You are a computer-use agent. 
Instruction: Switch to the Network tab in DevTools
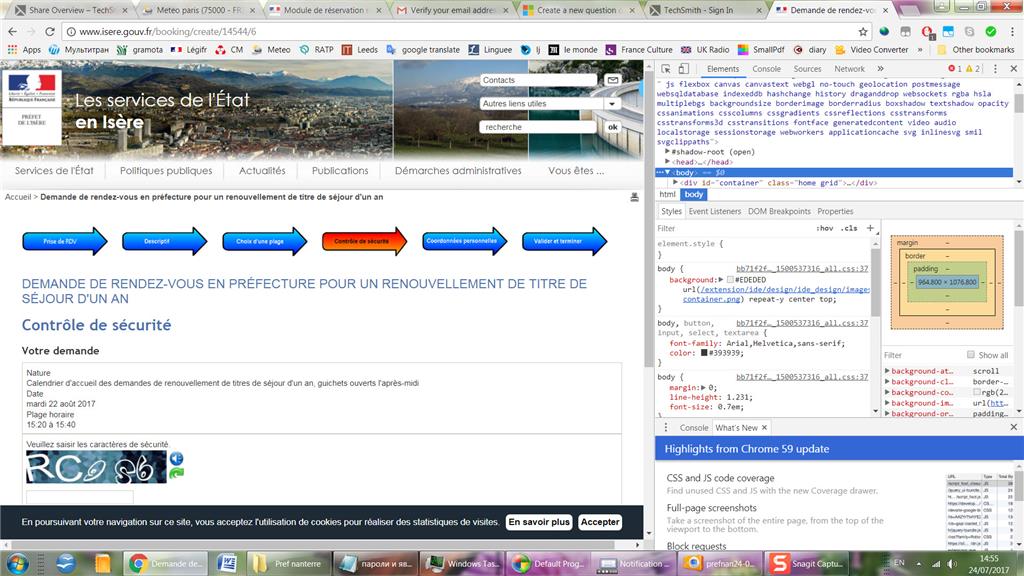click(x=849, y=69)
